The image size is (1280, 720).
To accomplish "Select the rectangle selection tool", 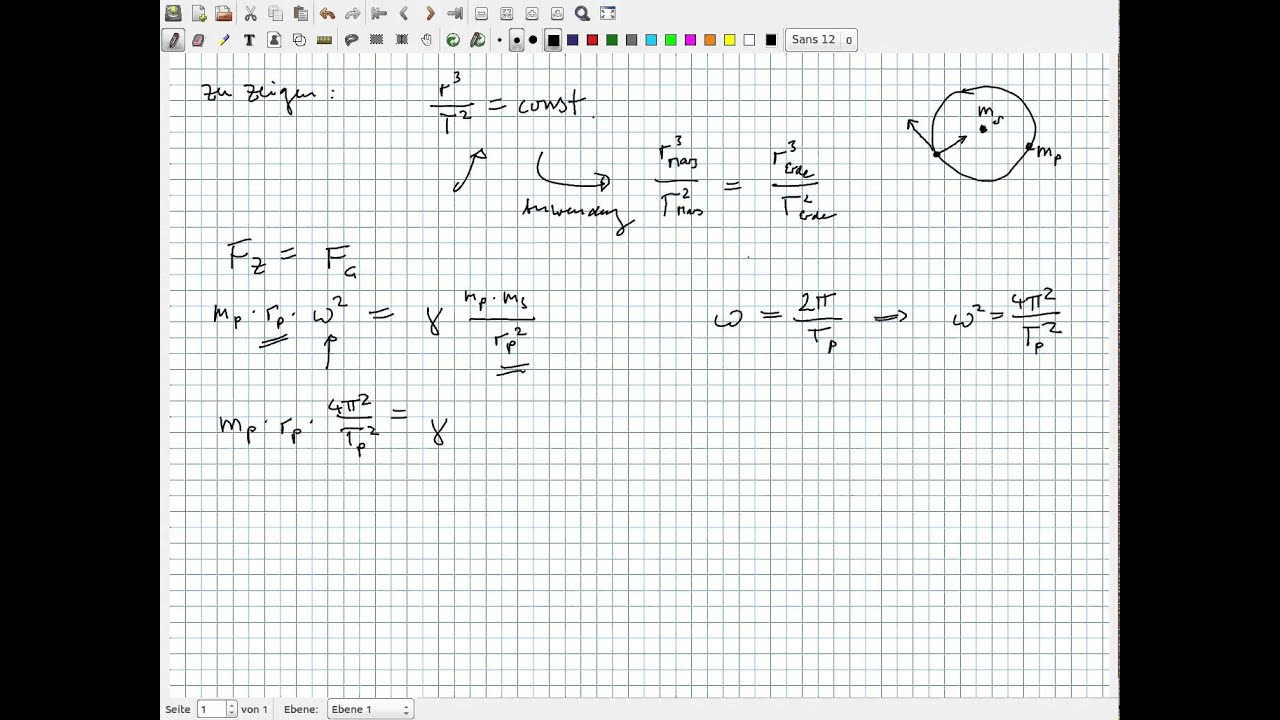I will [376, 40].
